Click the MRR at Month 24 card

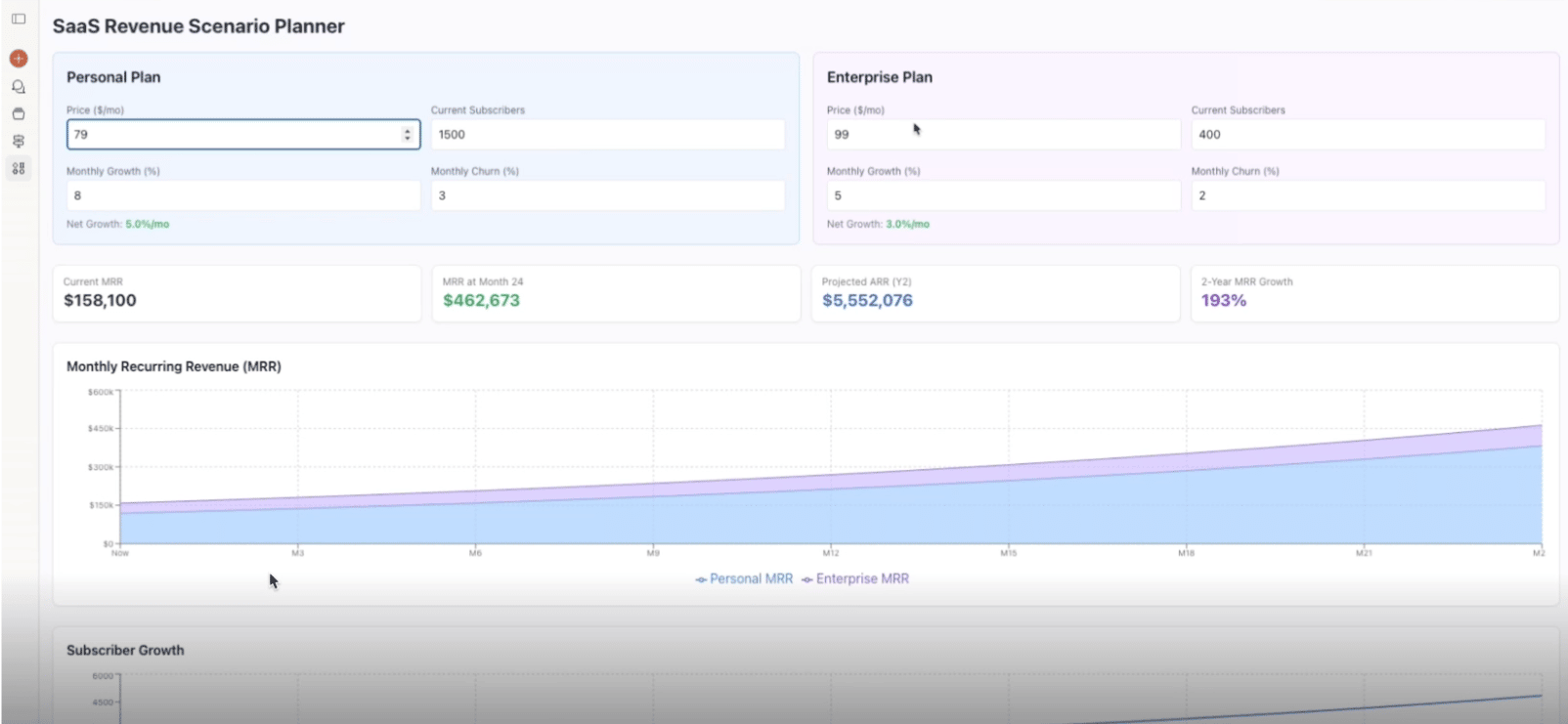click(x=616, y=293)
